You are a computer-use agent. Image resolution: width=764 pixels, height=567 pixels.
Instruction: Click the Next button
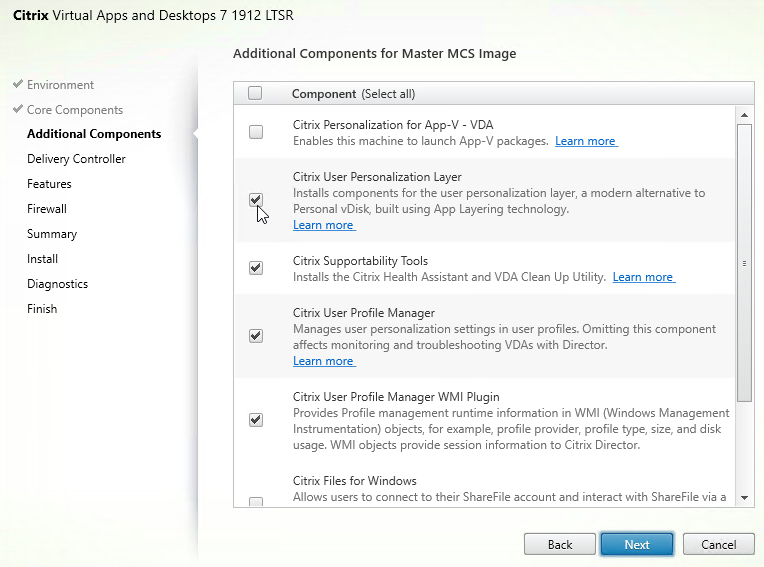click(x=637, y=545)
